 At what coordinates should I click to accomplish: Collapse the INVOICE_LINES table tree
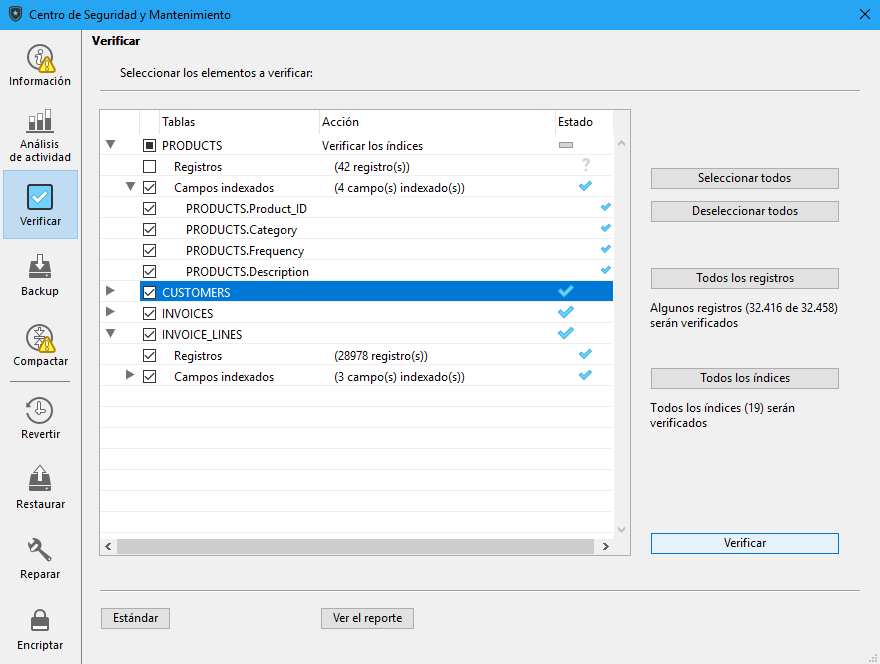tap(111, 335)
